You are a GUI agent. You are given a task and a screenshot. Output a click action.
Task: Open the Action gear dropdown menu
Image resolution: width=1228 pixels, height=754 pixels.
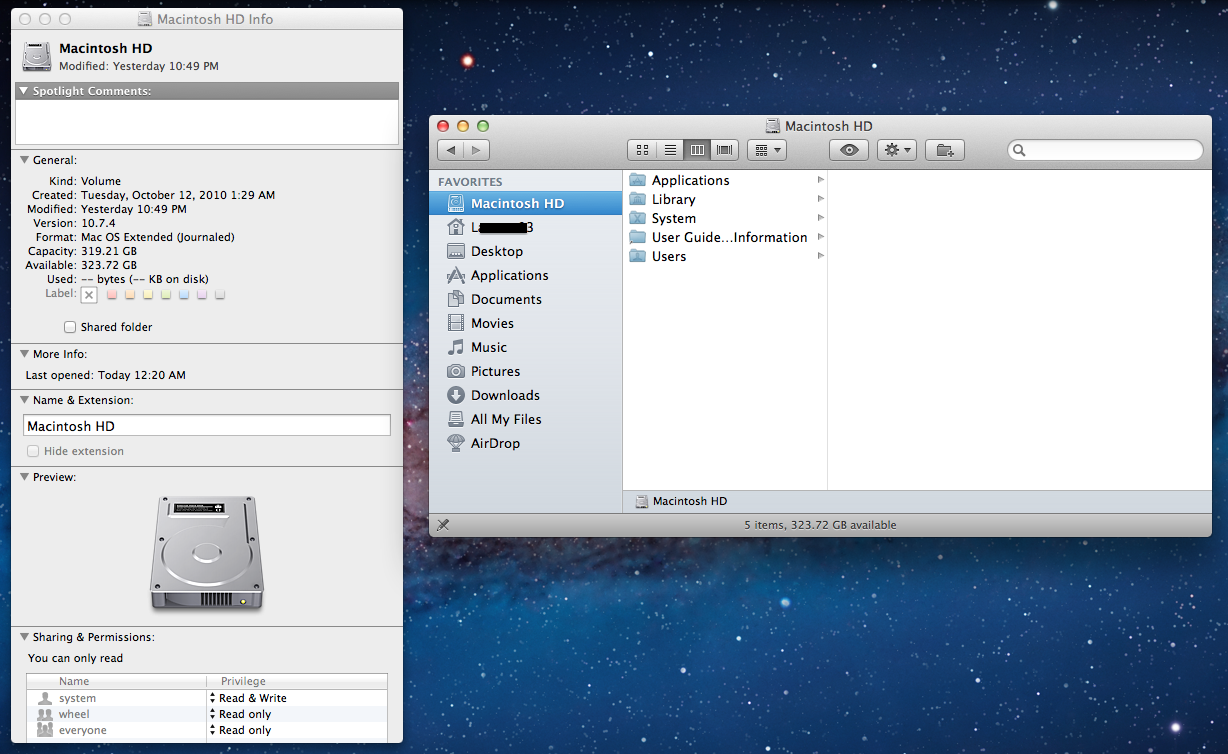pyautogui.click(x=896, y=150)
